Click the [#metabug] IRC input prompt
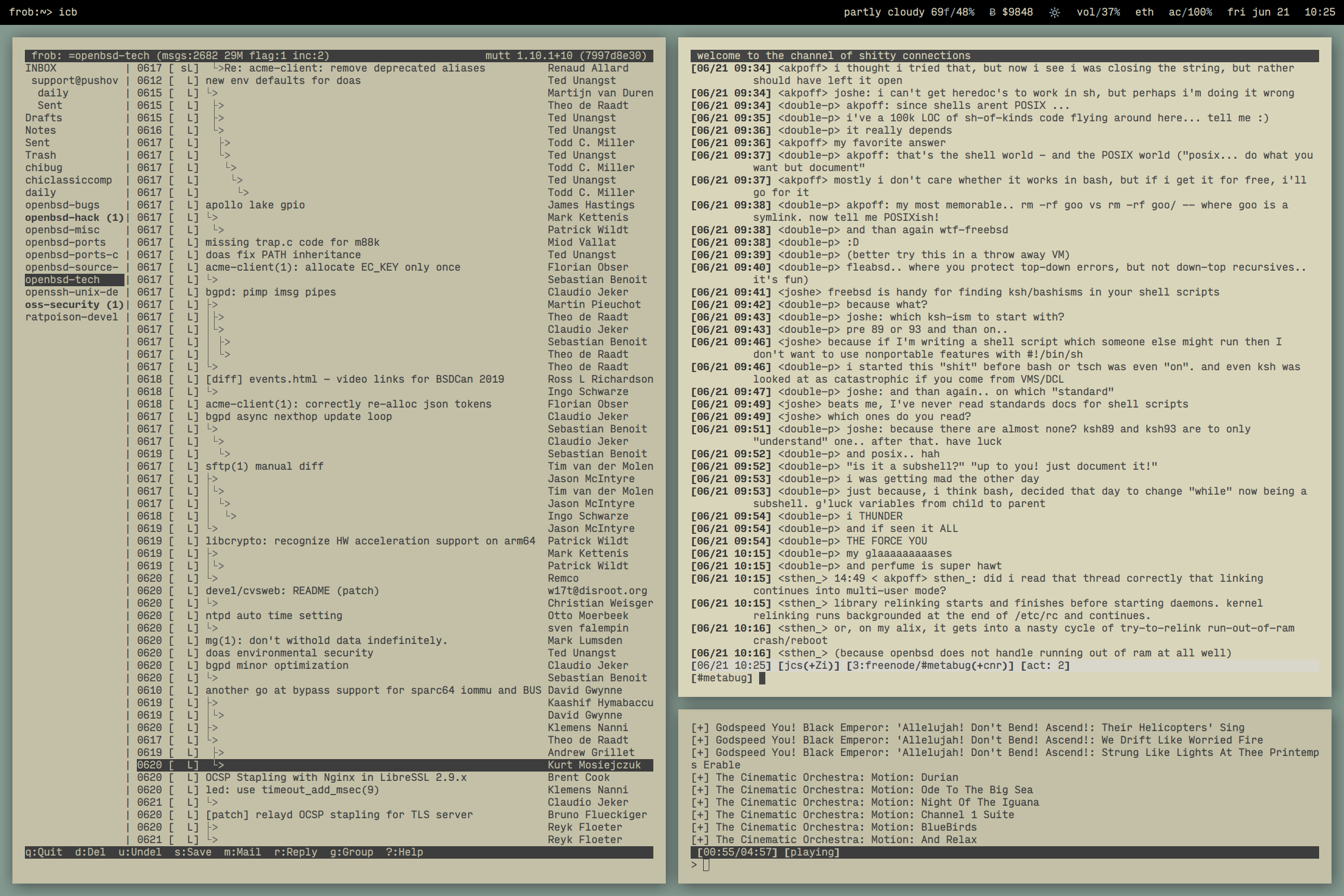 coord(722,678)
